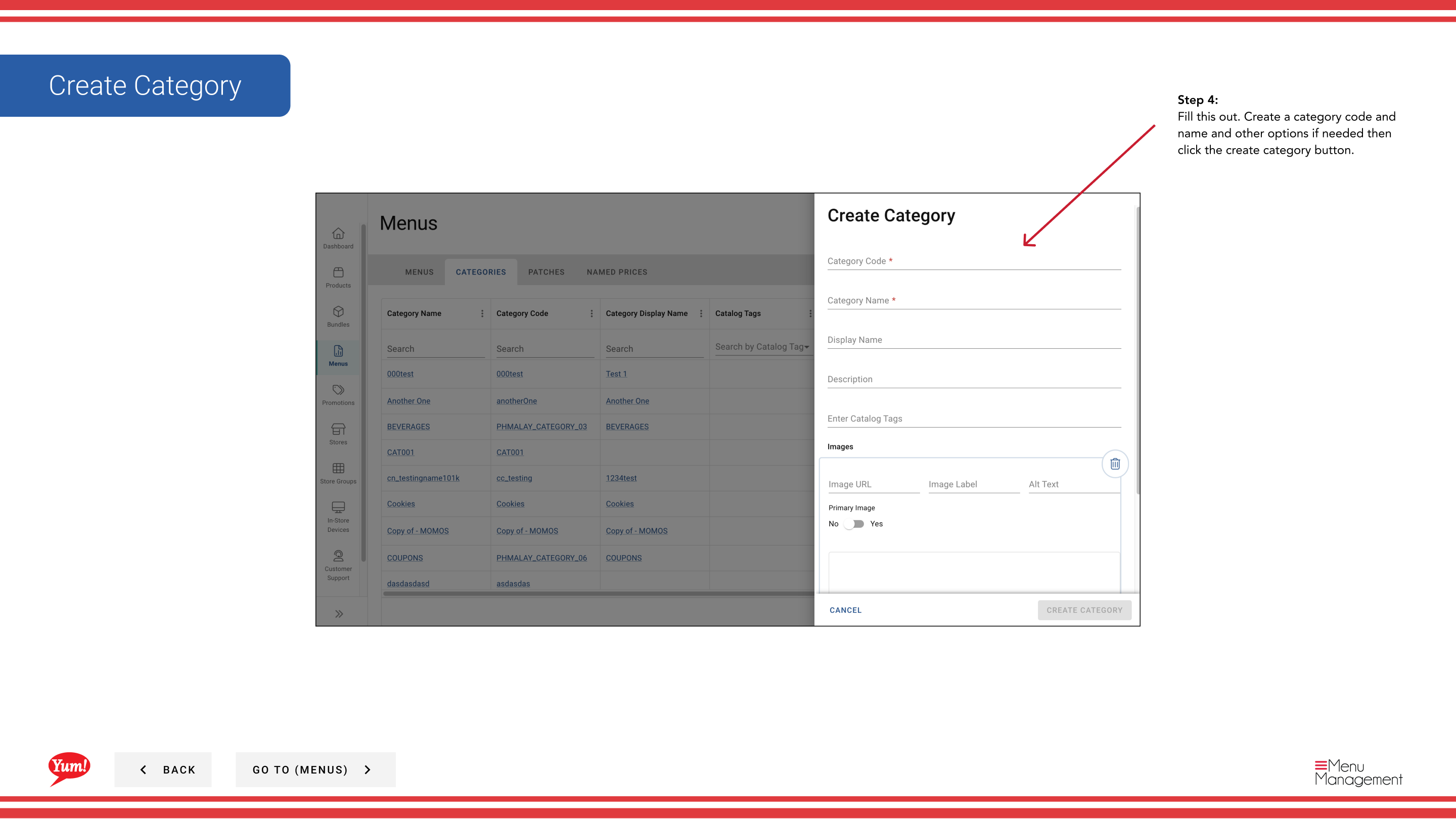Open Customer Support in the sidebar
Screen dimensions: 1456x819
tap(338, 565)
